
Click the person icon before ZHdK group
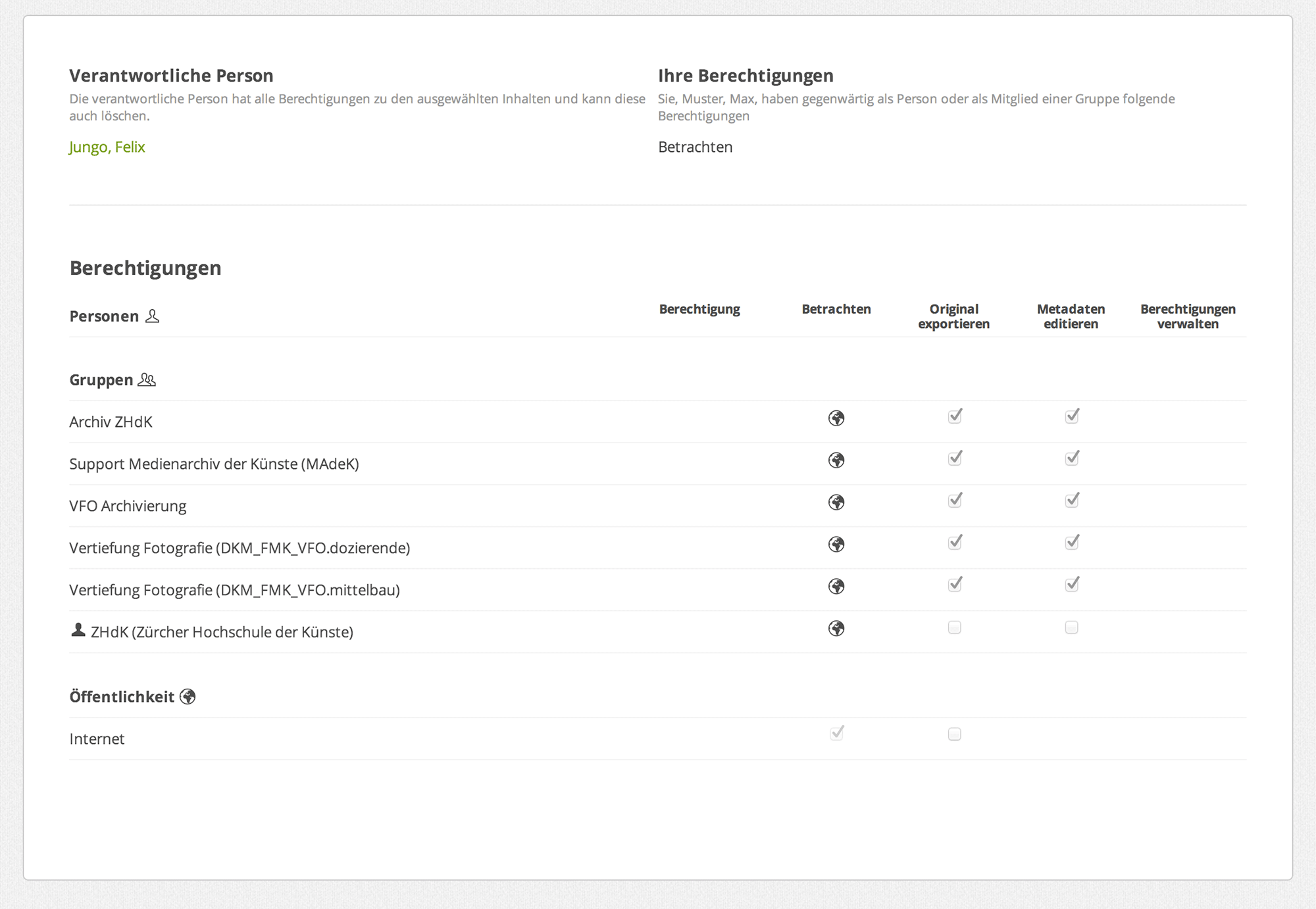pos(78,630)
